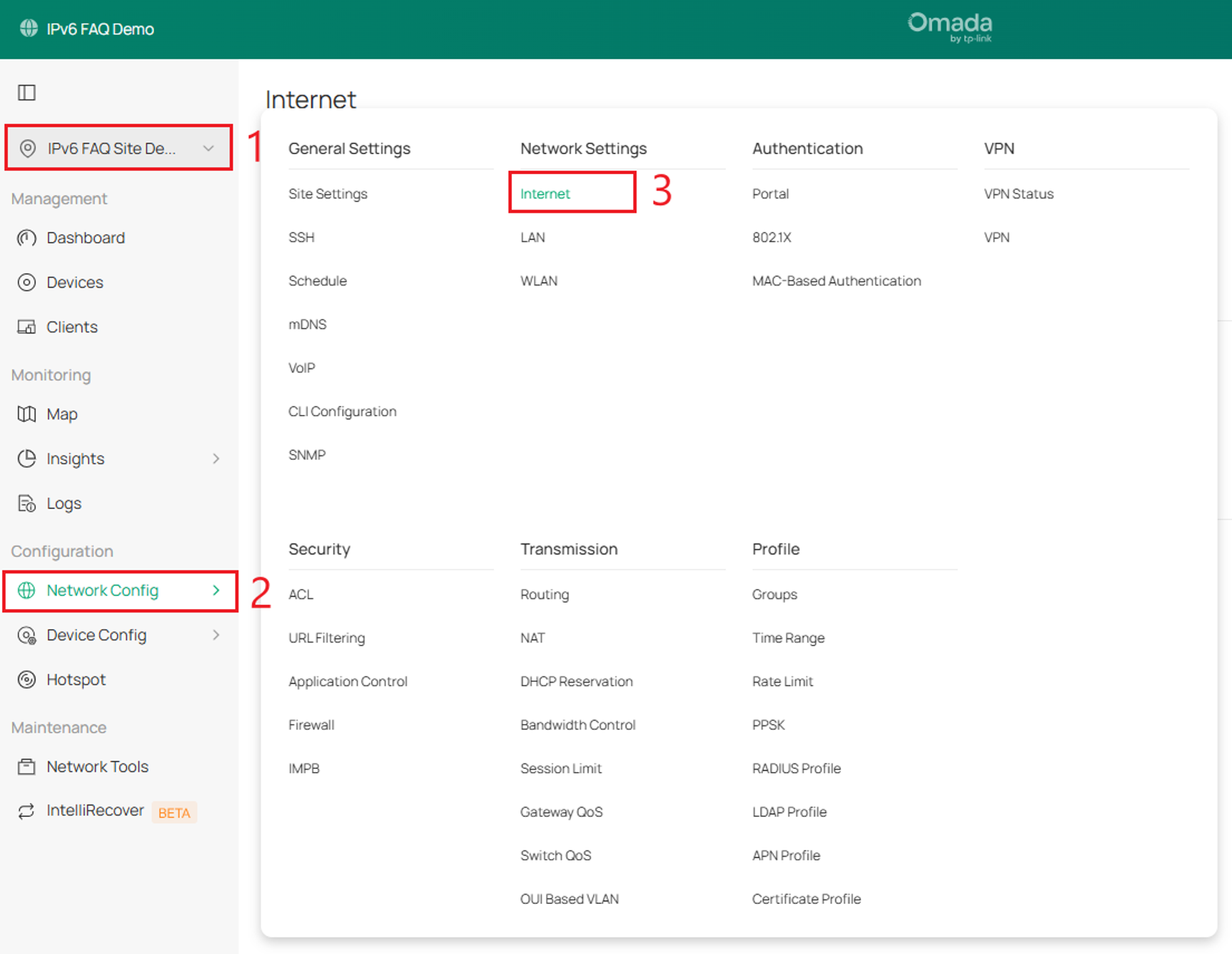
Task: Open the IPv6 FAQ Site dropdown arrow
Action: [x=208, y=149]
